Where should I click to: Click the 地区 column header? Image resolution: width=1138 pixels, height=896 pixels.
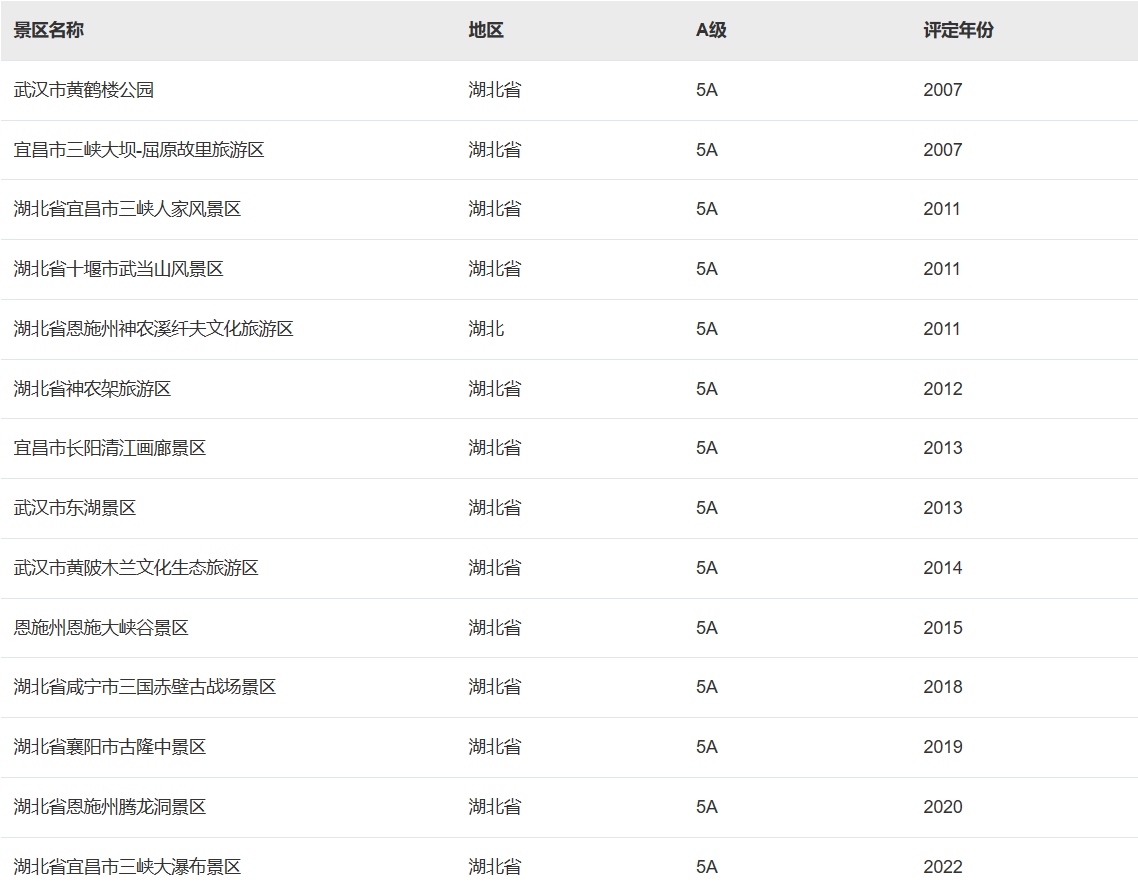pos(486,30)
